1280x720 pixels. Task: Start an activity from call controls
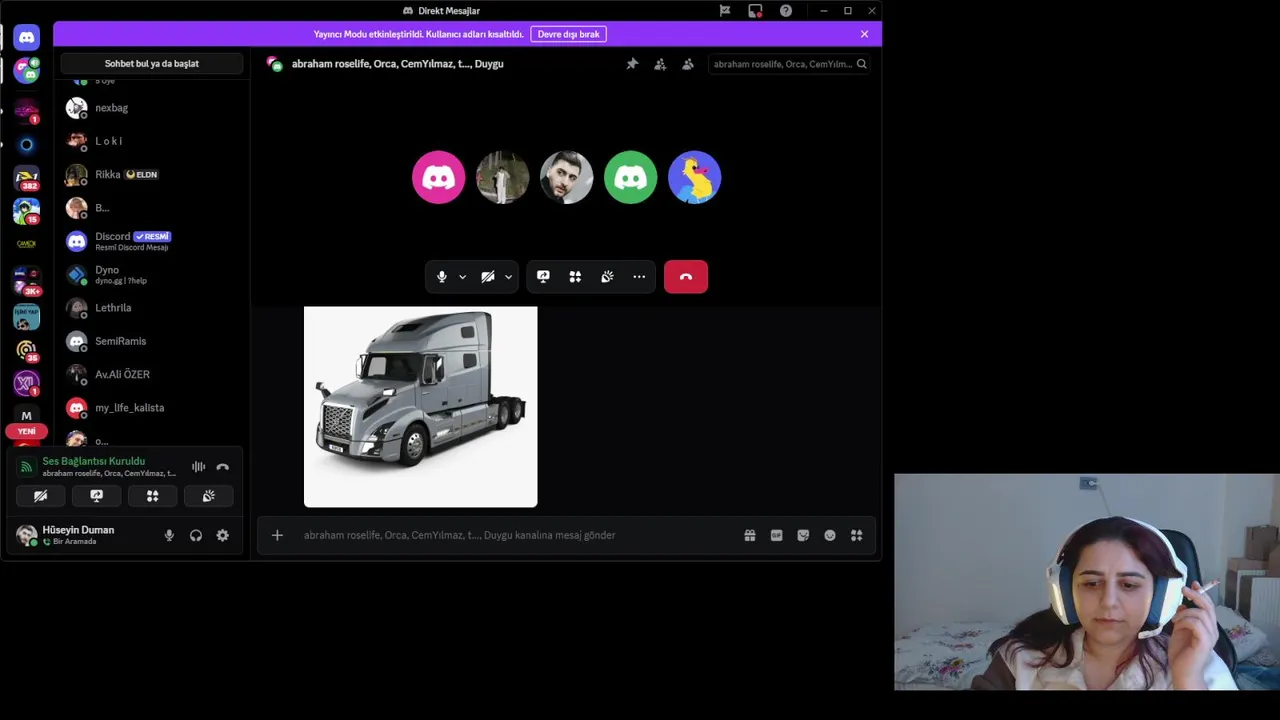575,277
